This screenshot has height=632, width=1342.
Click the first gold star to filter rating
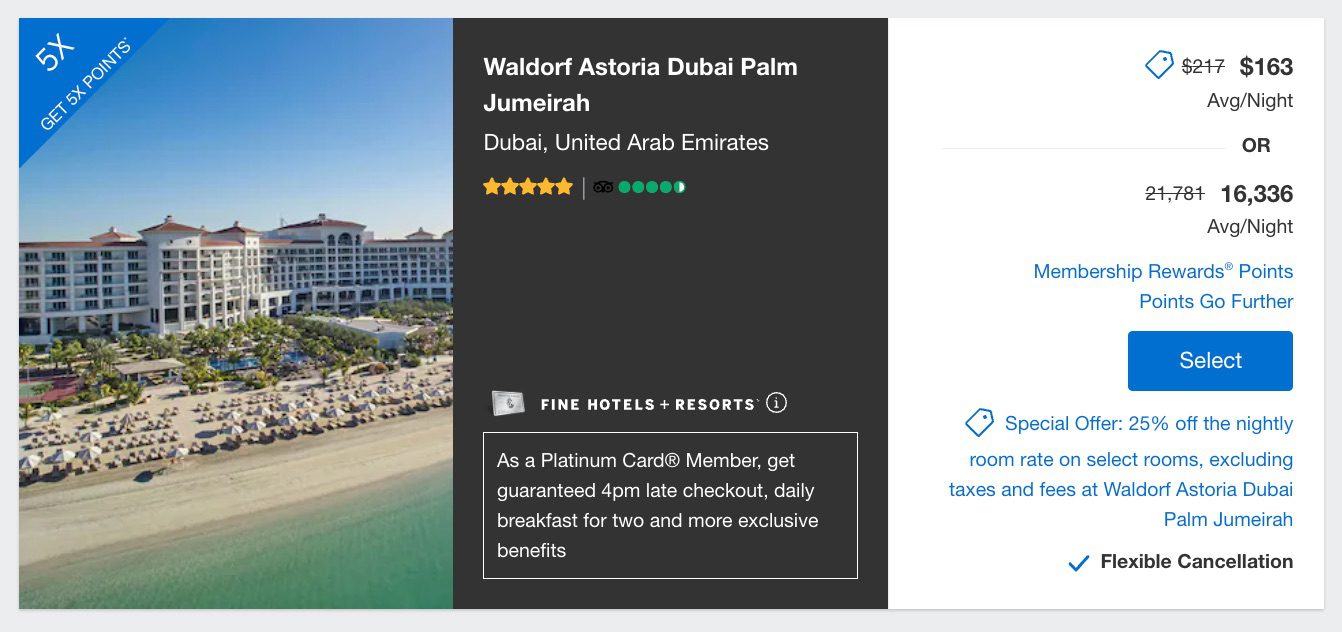pos(491,186)
